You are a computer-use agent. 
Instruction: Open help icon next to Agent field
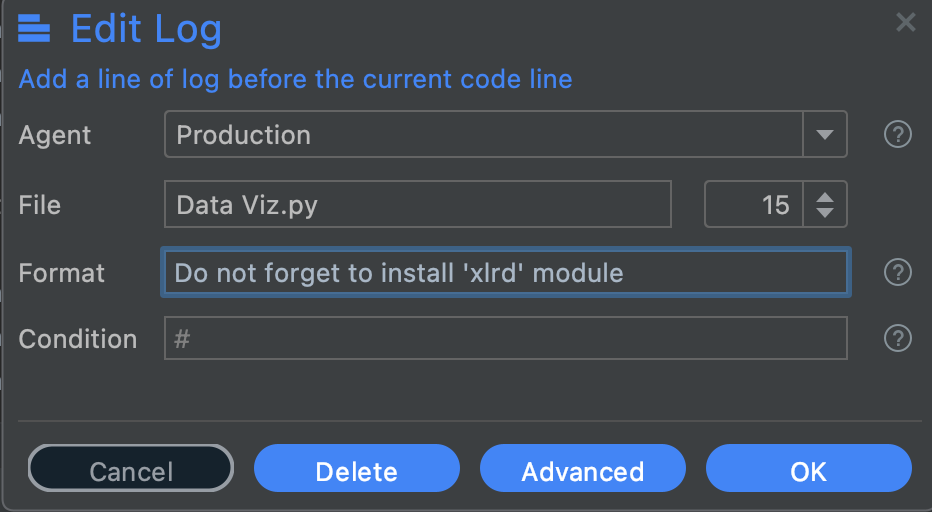(x=898, y=134)
